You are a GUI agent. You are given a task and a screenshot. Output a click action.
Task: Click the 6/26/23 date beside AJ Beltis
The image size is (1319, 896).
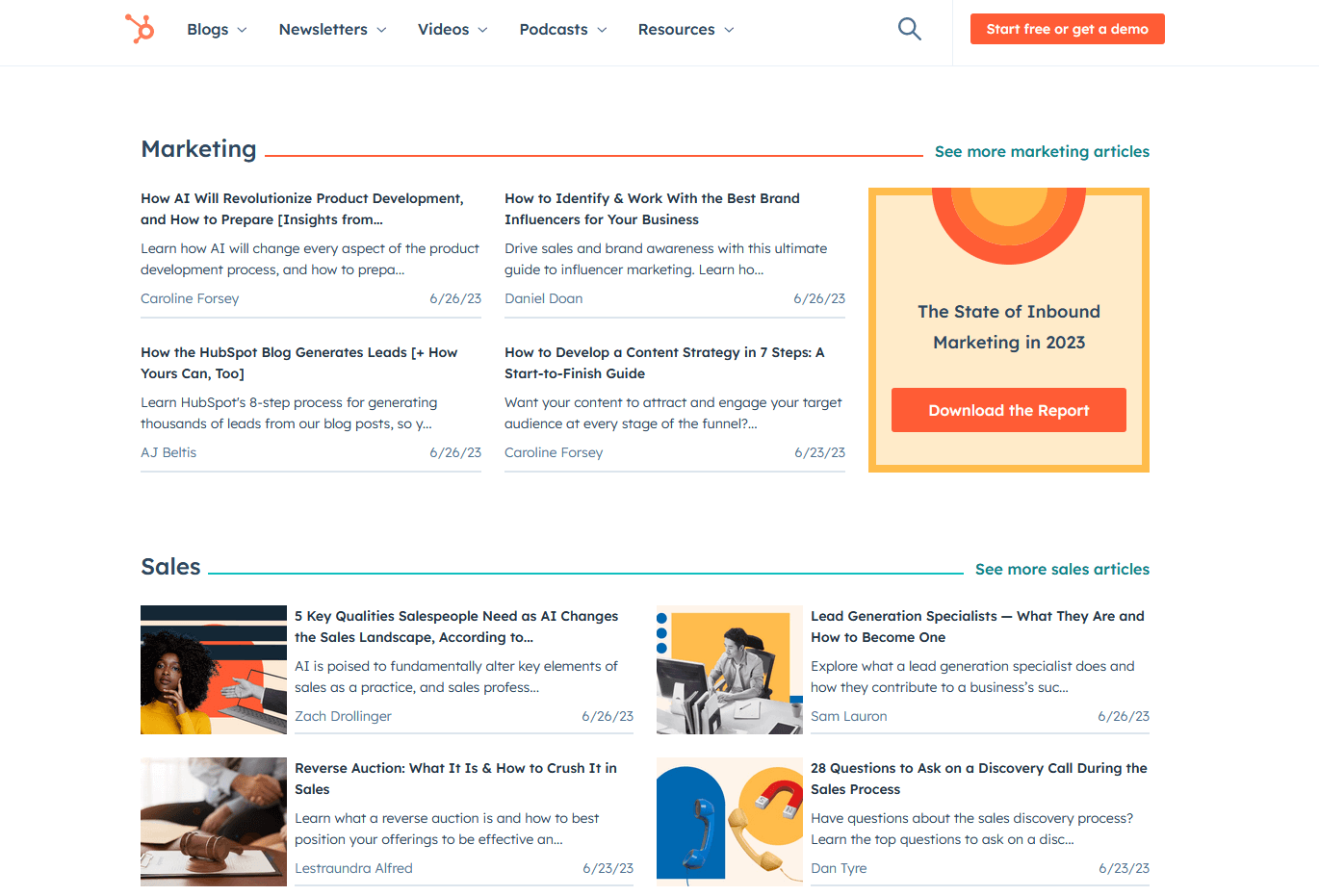coord(455,452)
